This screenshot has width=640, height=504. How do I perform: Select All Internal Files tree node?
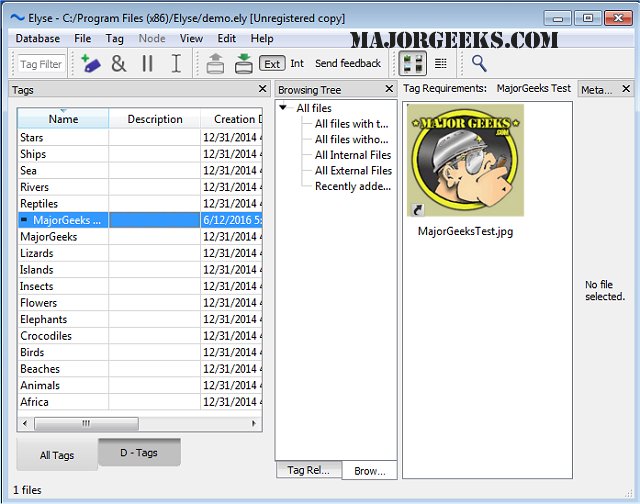point(353,155)
